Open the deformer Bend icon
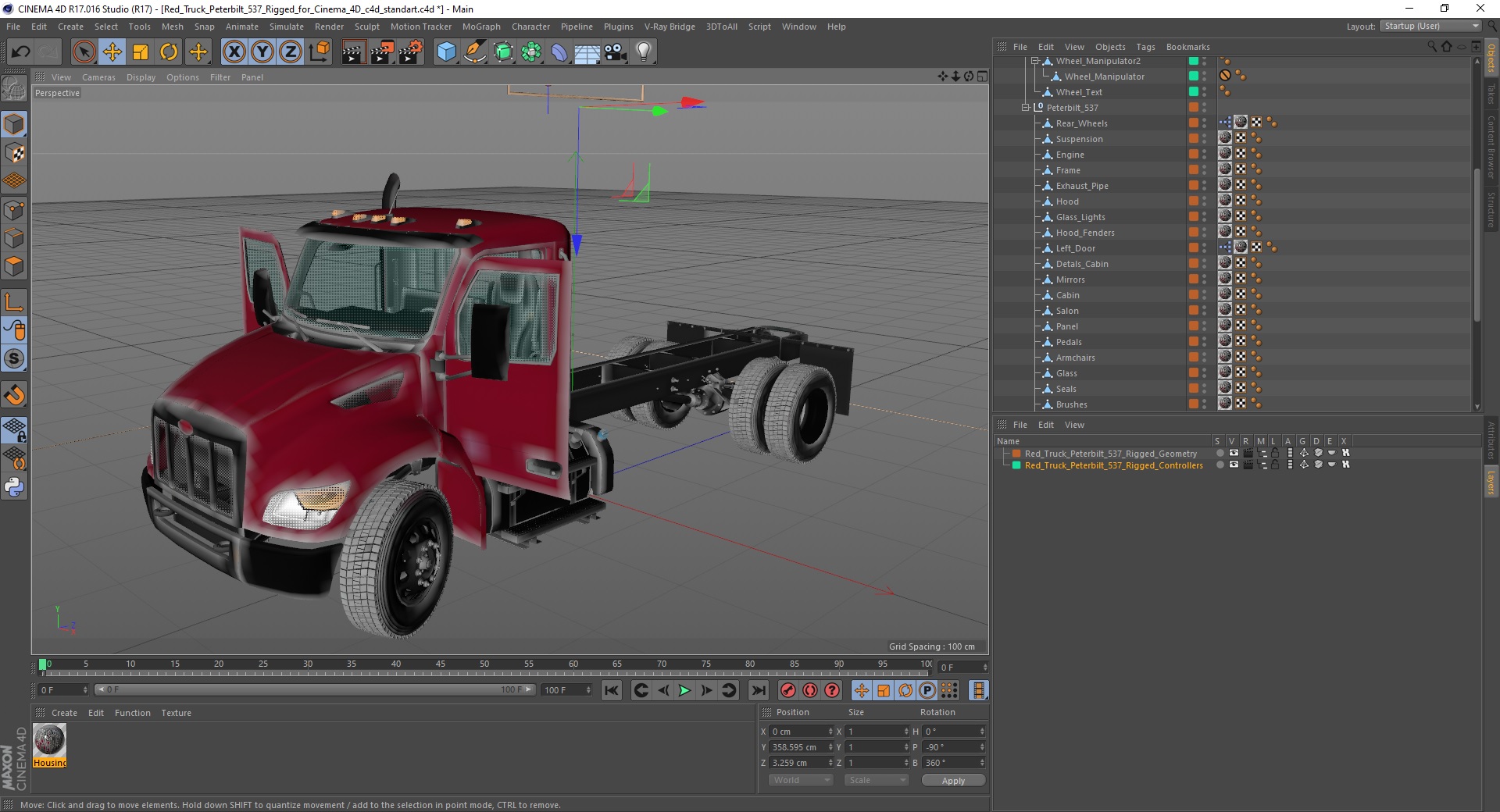 560,52
